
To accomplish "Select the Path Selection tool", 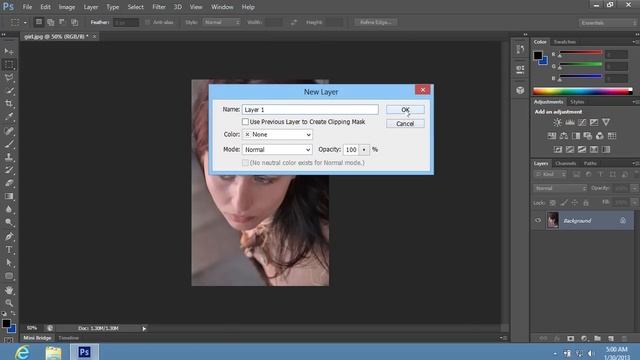I will point(9,263).
